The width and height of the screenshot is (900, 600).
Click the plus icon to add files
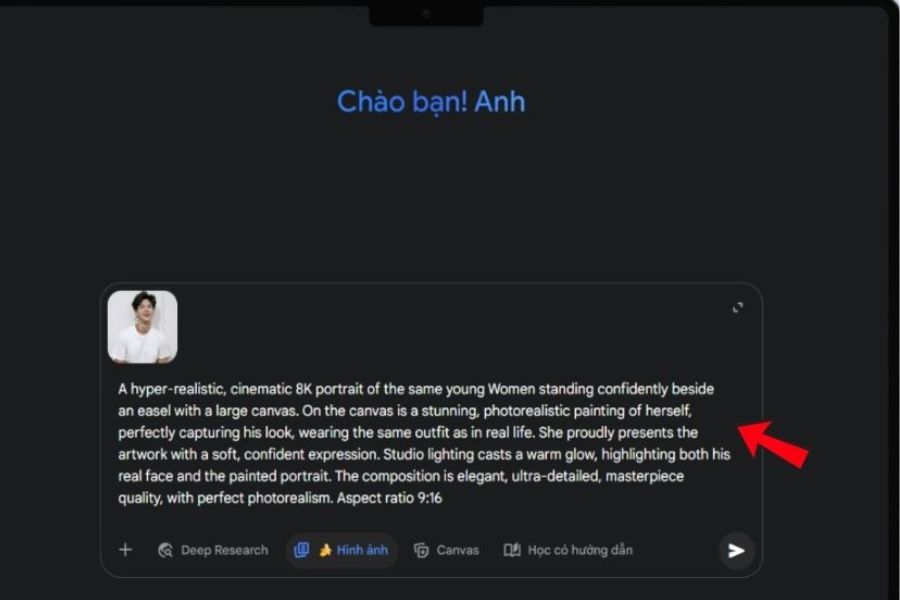[x=125, y=550]
